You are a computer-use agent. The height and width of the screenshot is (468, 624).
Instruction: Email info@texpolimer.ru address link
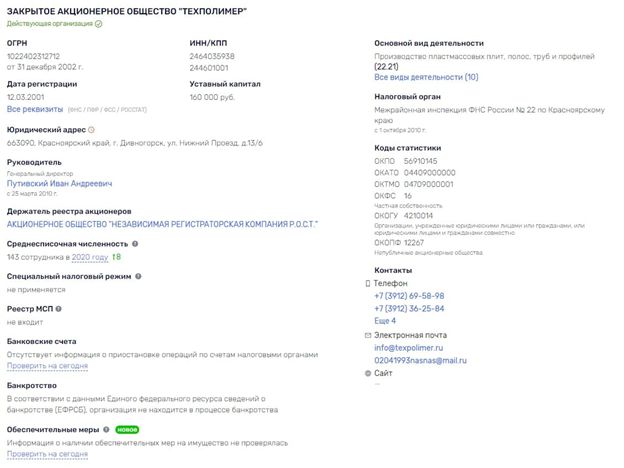409,348
